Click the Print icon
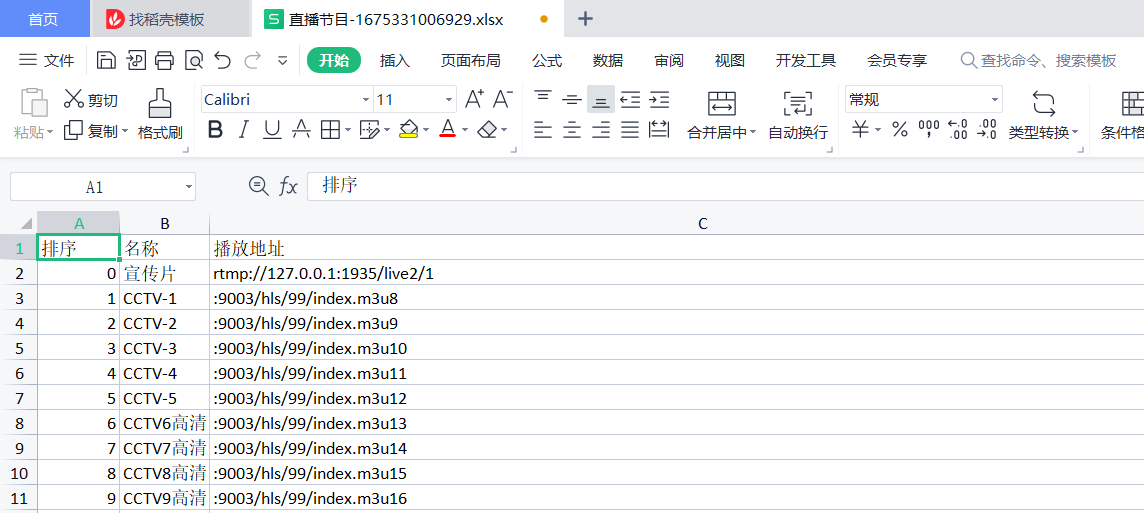The height and width of the screenshot is (513, 1144). (x=164, y=61)
